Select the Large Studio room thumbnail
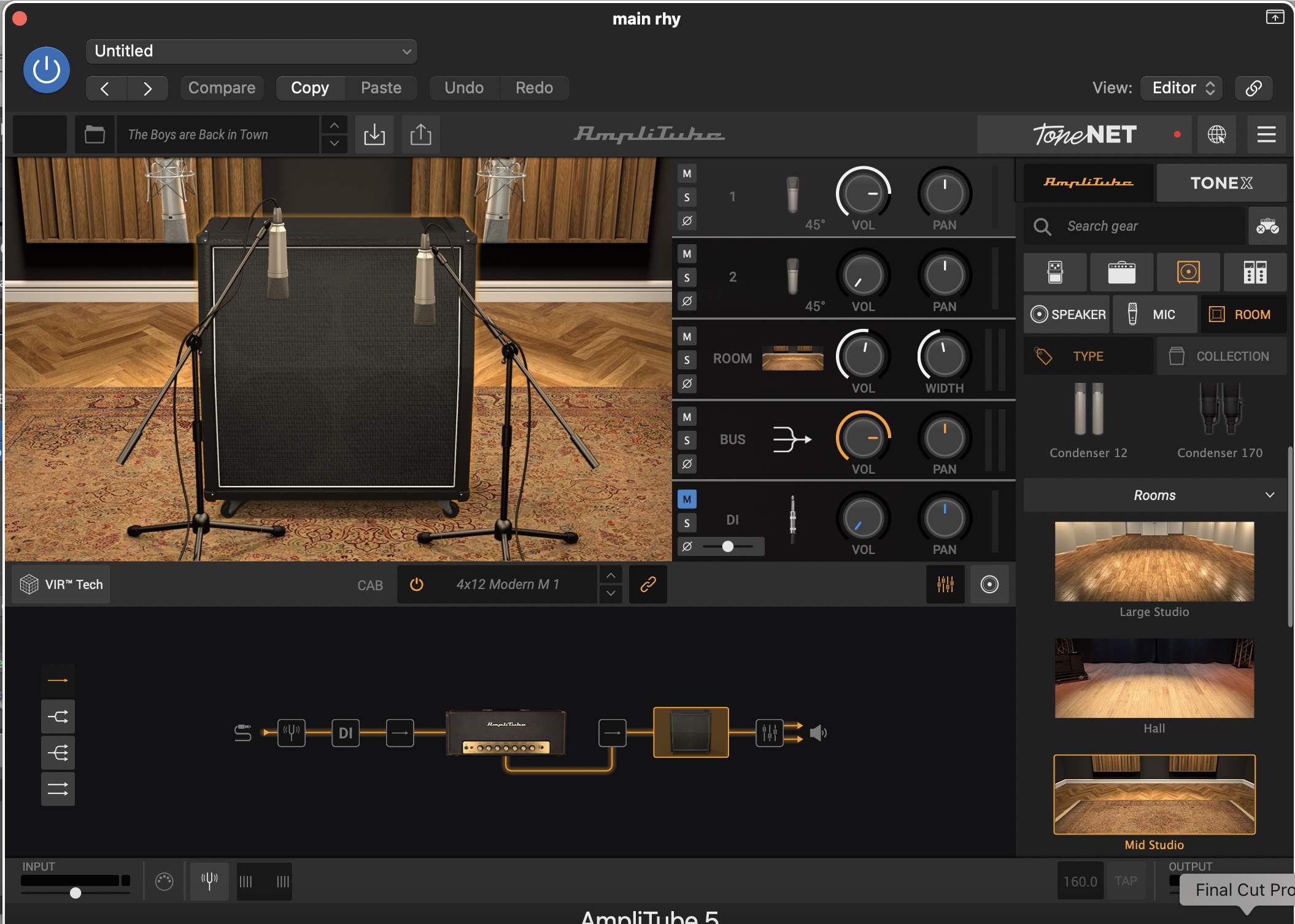1295x924 pixels. click(x=1154, y=561)
